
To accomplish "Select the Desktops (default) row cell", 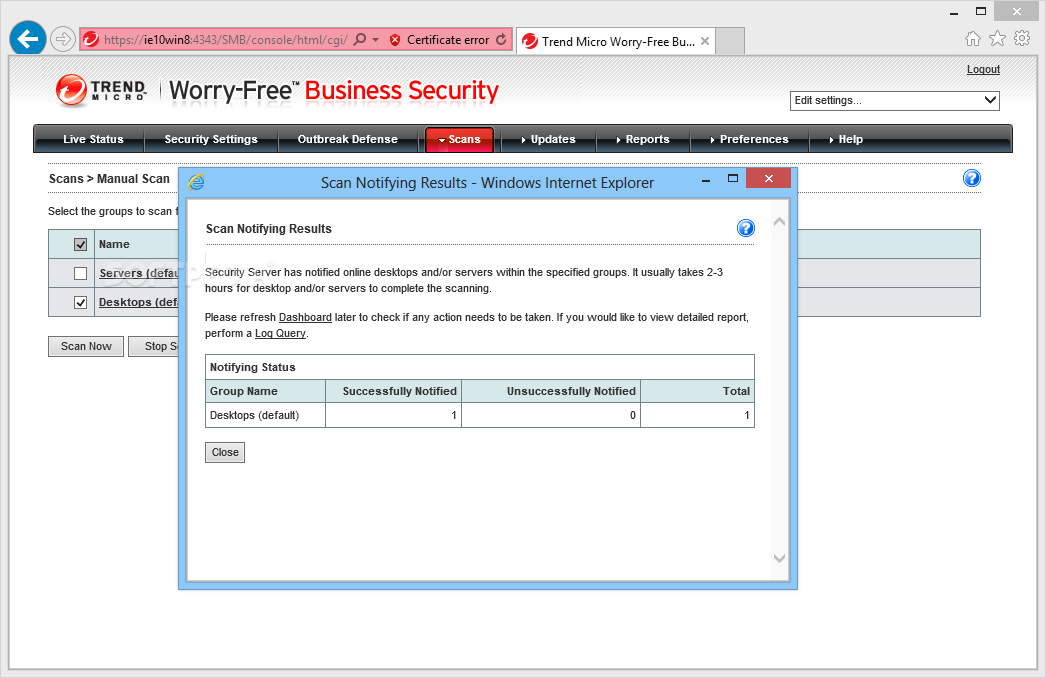I will click(x=266, y=415).
